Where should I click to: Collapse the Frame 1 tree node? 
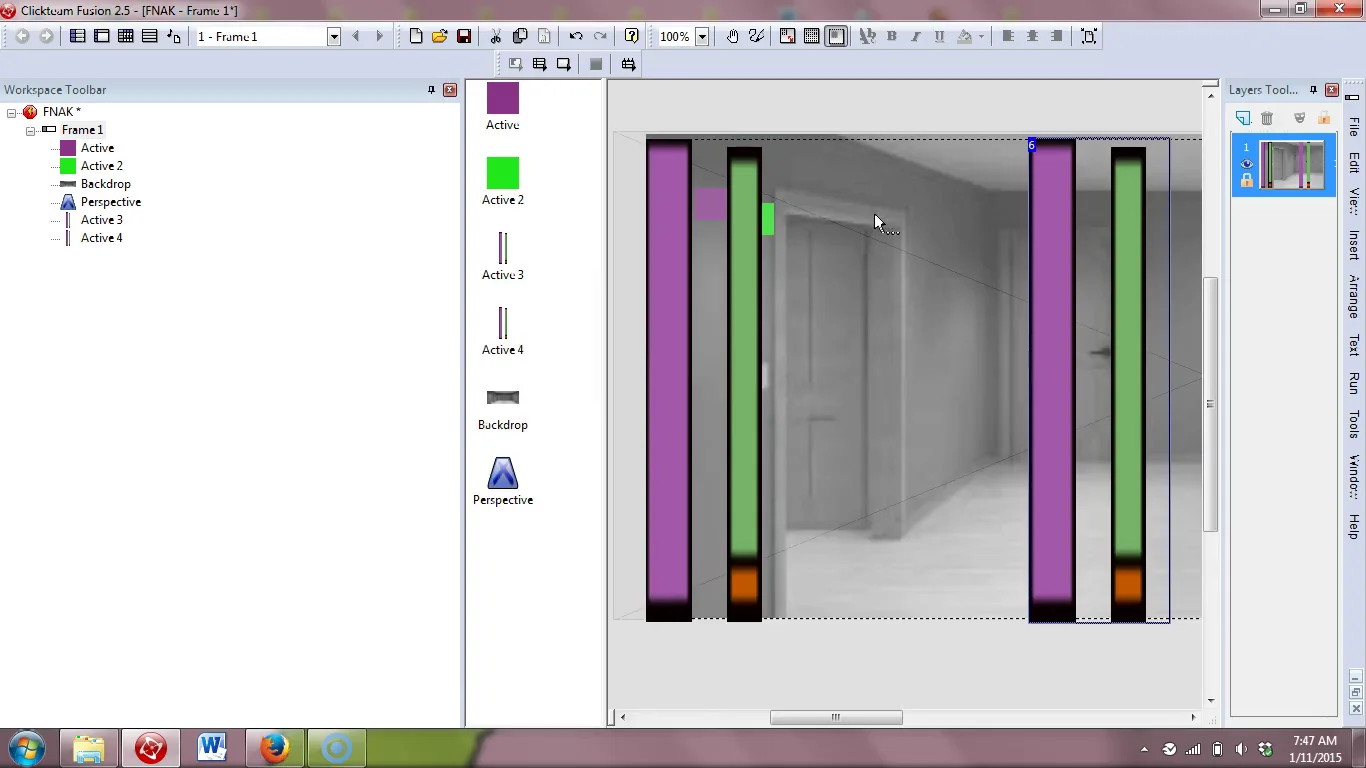(31, 130)
